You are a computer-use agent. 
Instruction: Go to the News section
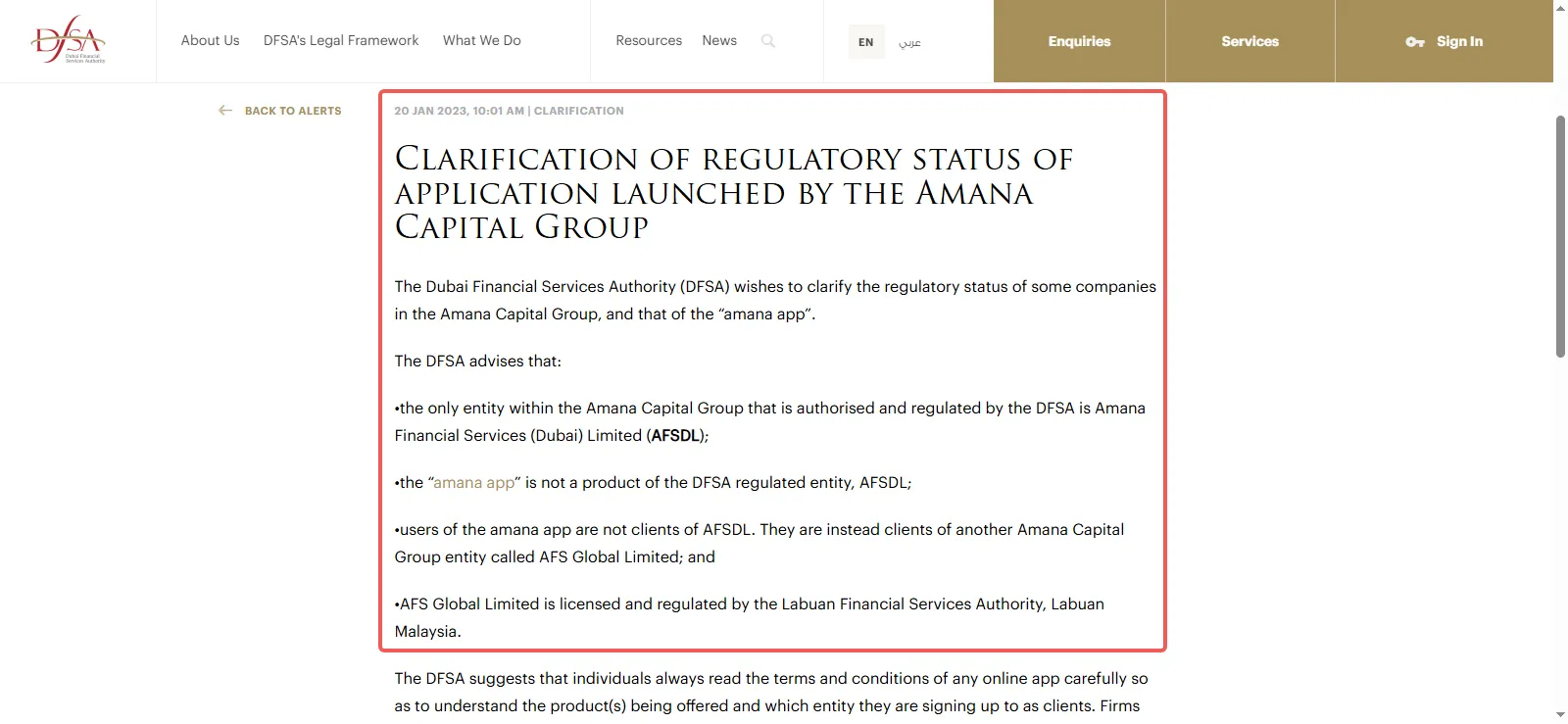(719, 40)
